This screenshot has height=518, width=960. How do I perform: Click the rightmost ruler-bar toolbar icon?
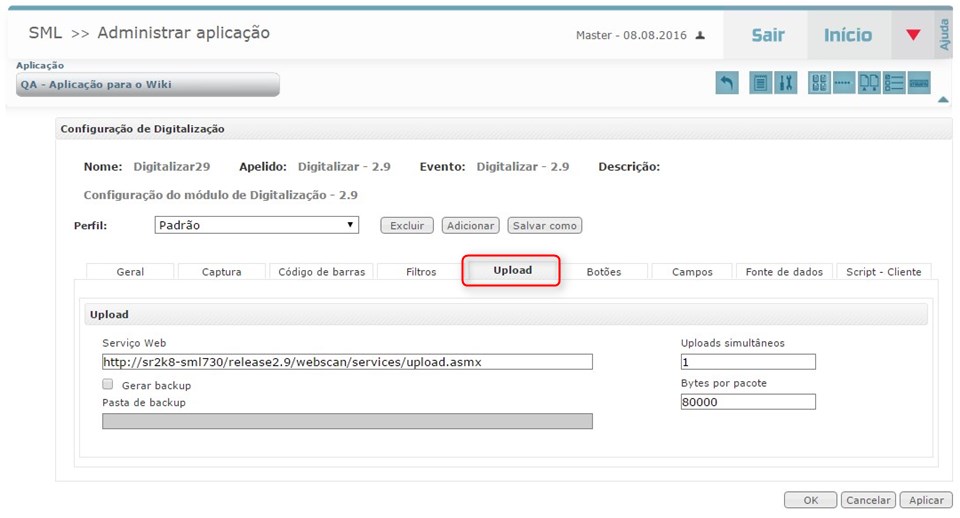(x=919, y=84)
